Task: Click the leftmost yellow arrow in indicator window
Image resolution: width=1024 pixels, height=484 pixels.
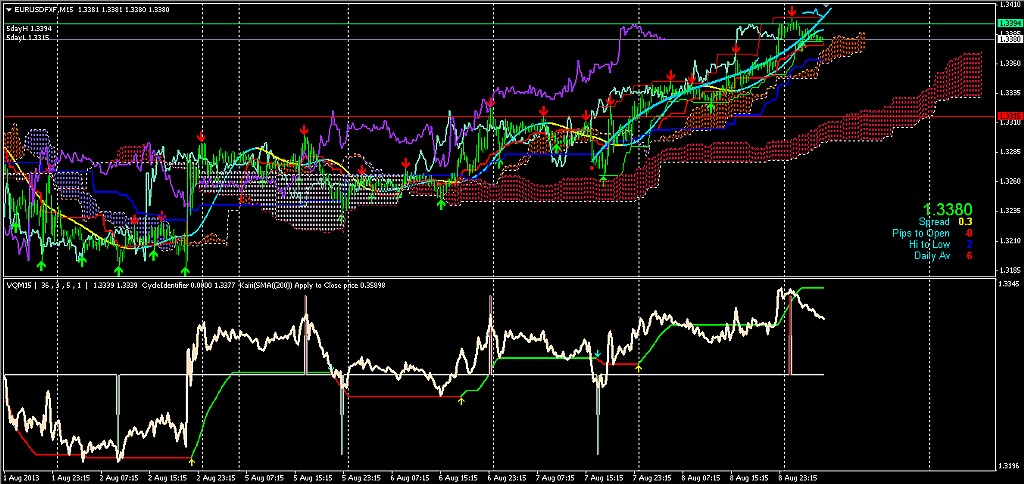Action: point(191,462)
